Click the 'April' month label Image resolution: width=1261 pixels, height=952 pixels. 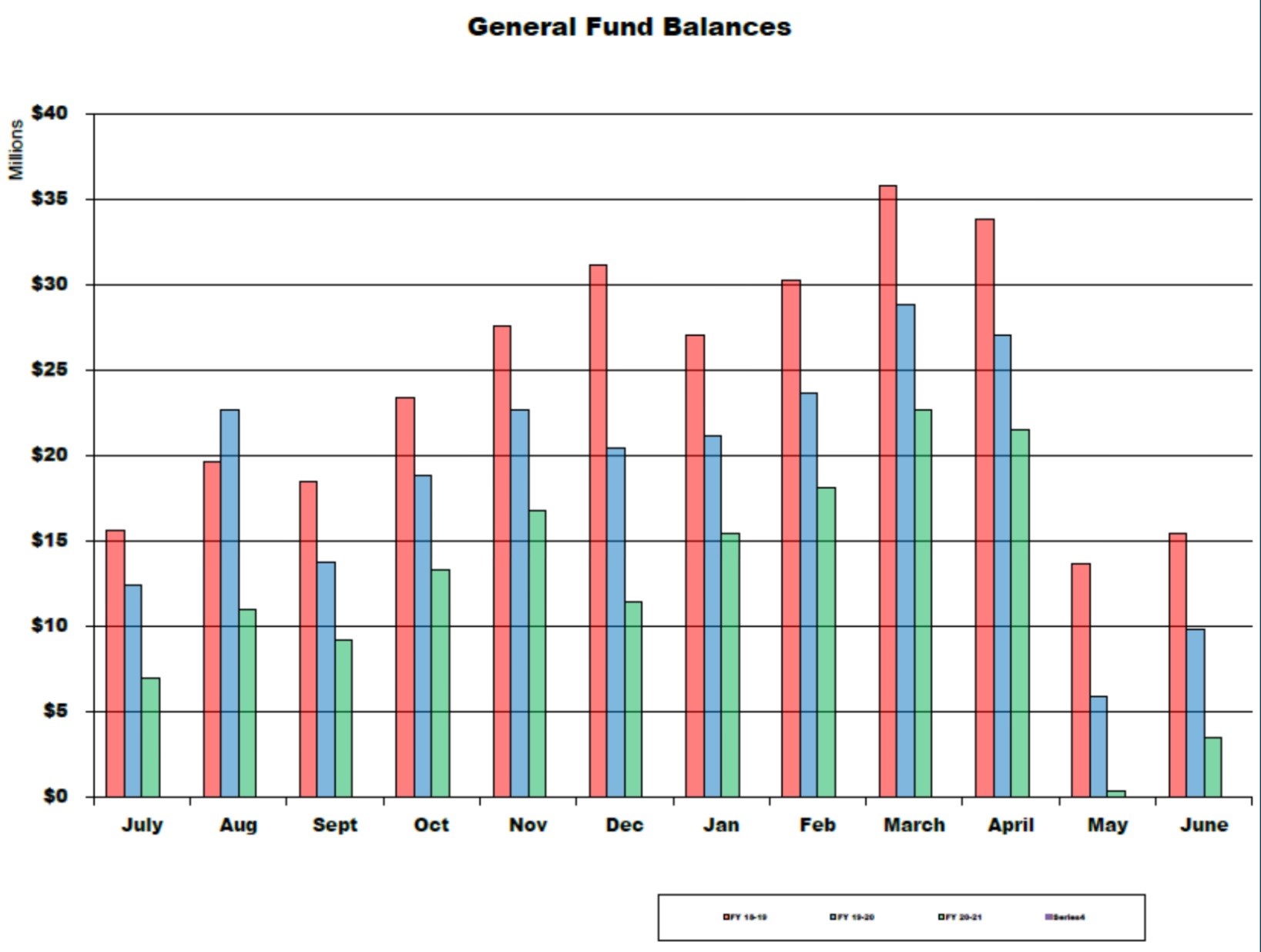pyautogui.click(x=1011, y=826)
